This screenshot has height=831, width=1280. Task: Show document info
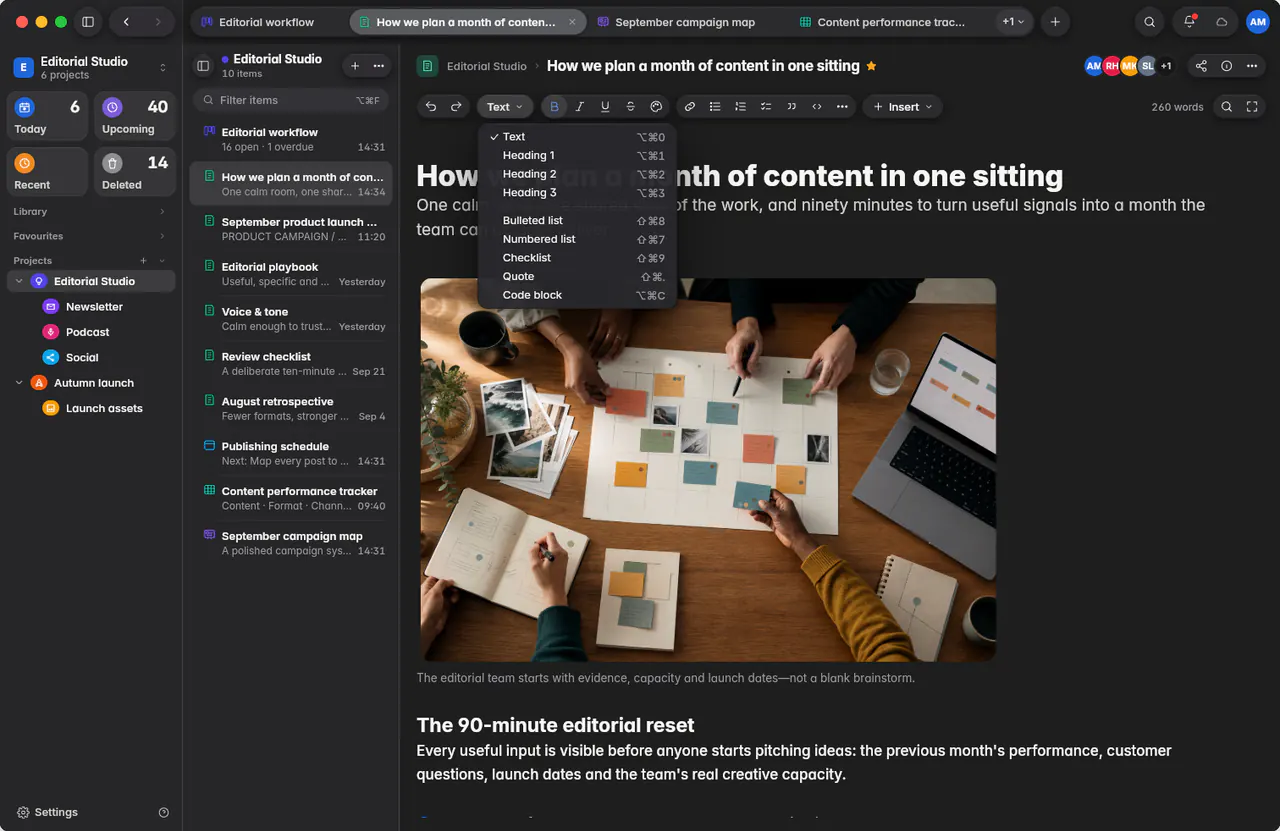(1227, 66)
